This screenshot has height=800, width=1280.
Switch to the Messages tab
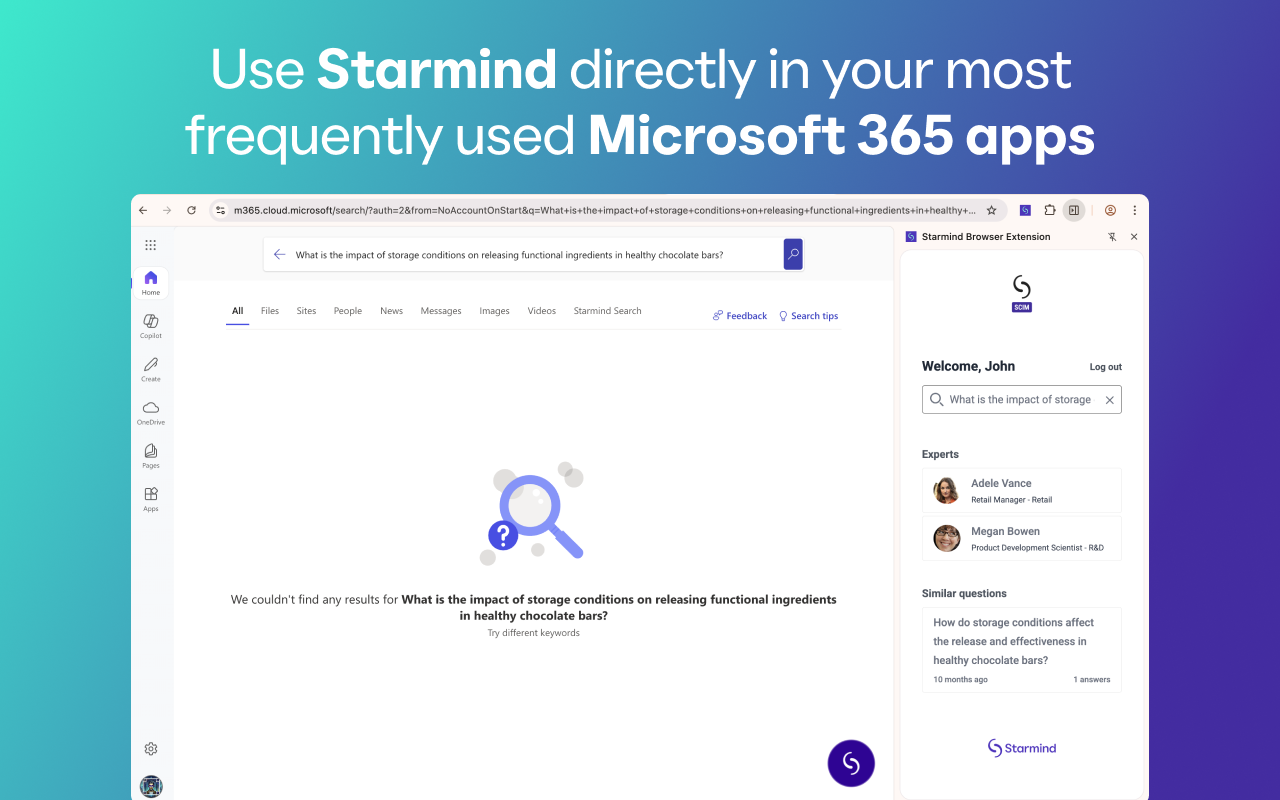click(x=441, y=311)
